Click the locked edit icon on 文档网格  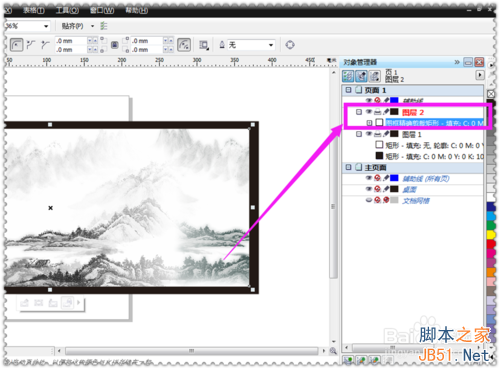[386, 200]
